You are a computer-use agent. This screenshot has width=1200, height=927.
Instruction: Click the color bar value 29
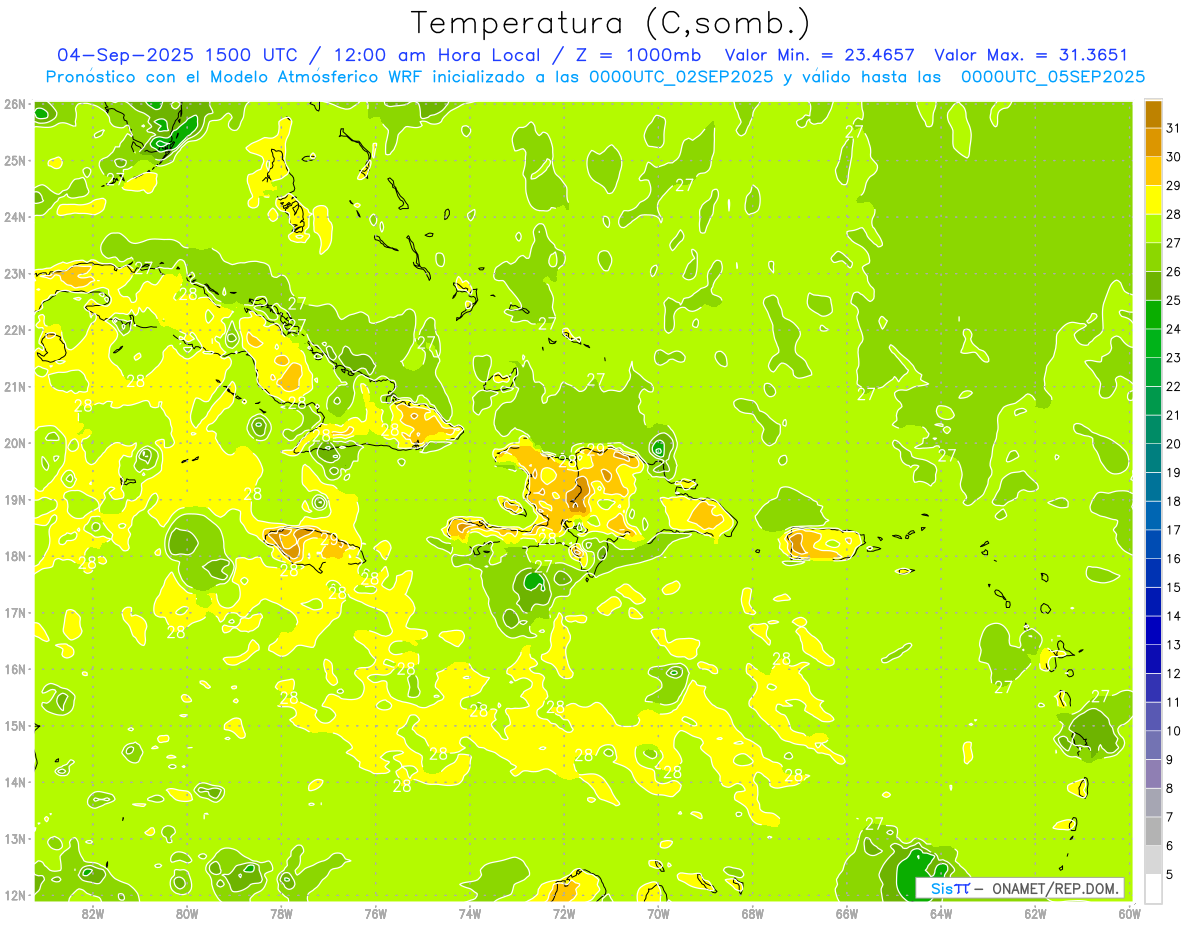click(1173, 186)
